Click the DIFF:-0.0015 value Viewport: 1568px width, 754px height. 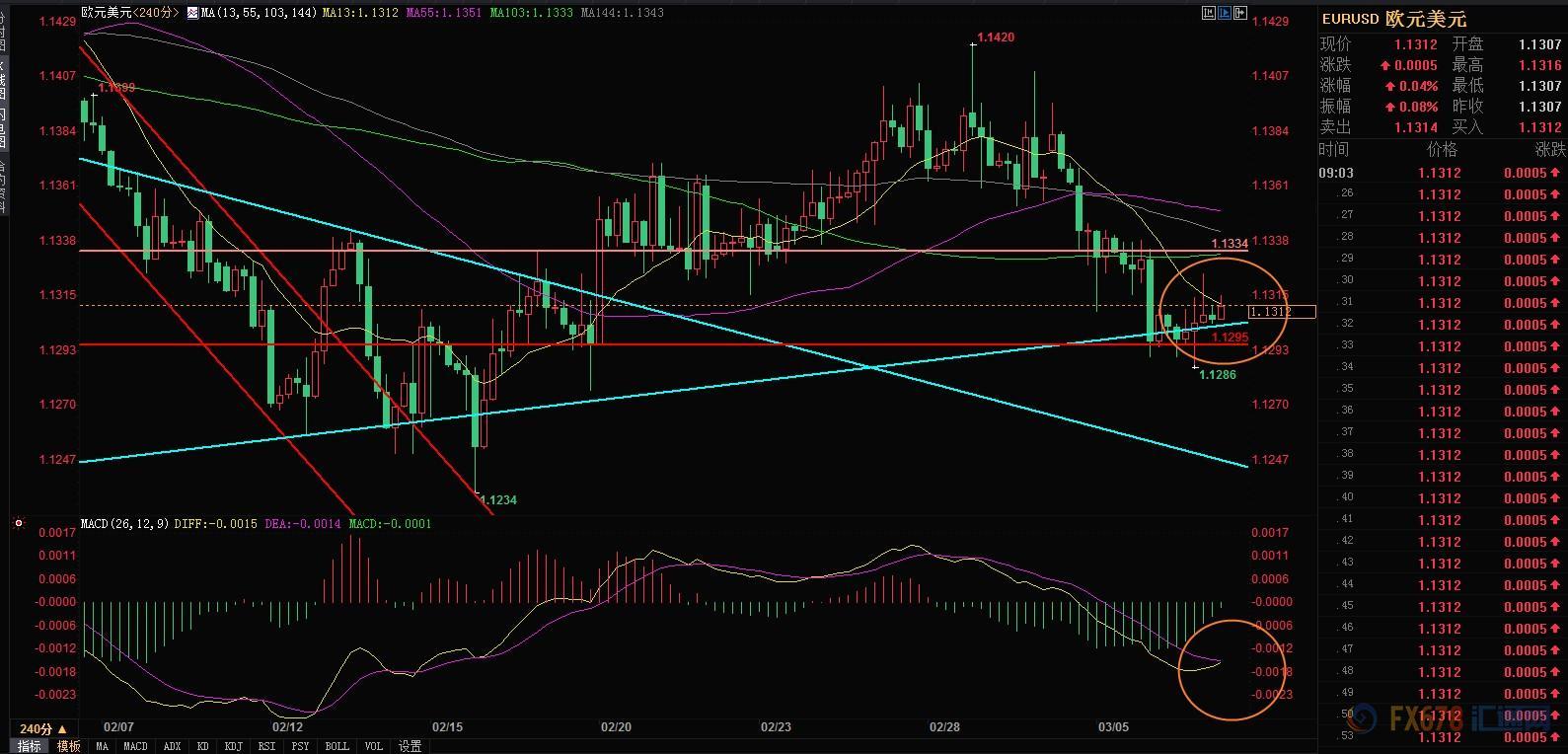(x=215, y=524)
